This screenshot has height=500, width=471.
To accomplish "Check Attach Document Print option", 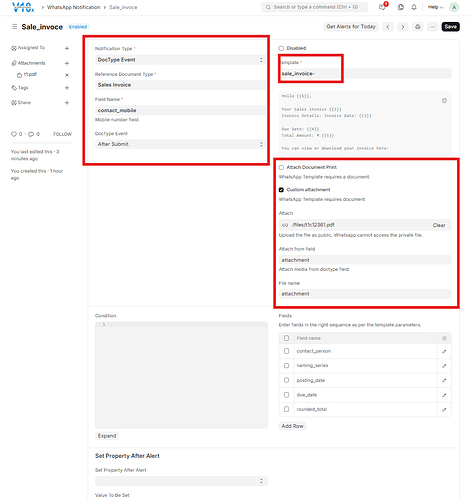I will point(281,167).
